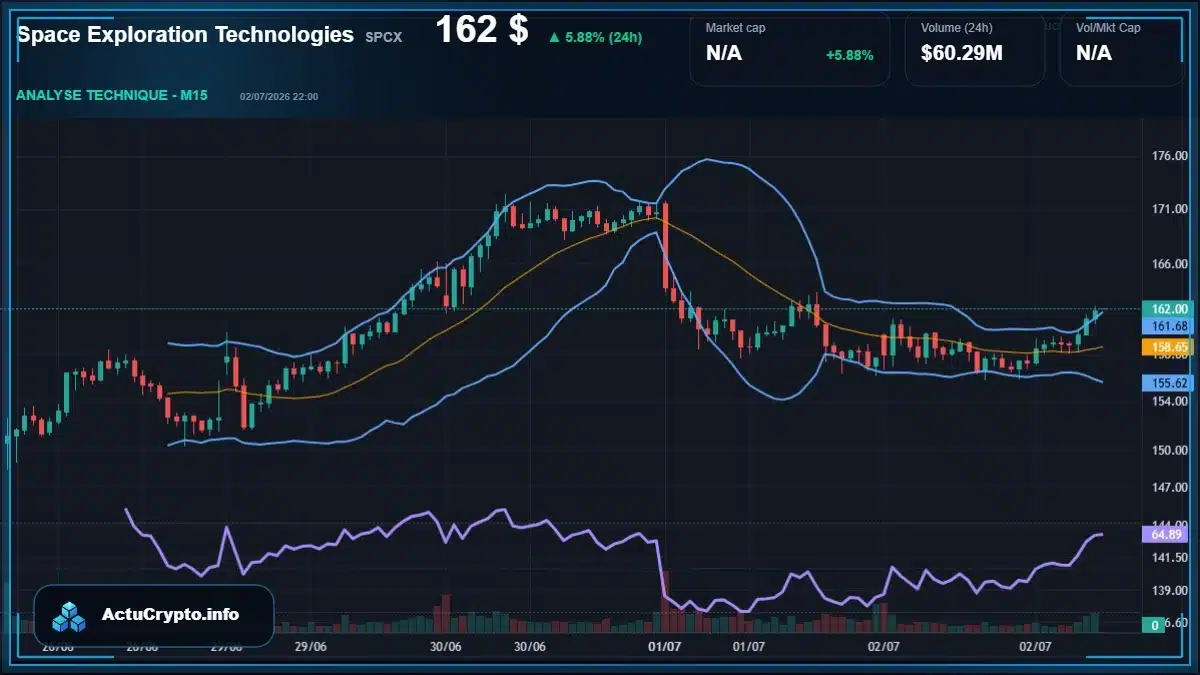
Task: Click the Space Exploration Technologies title
Action: (186, 35)
